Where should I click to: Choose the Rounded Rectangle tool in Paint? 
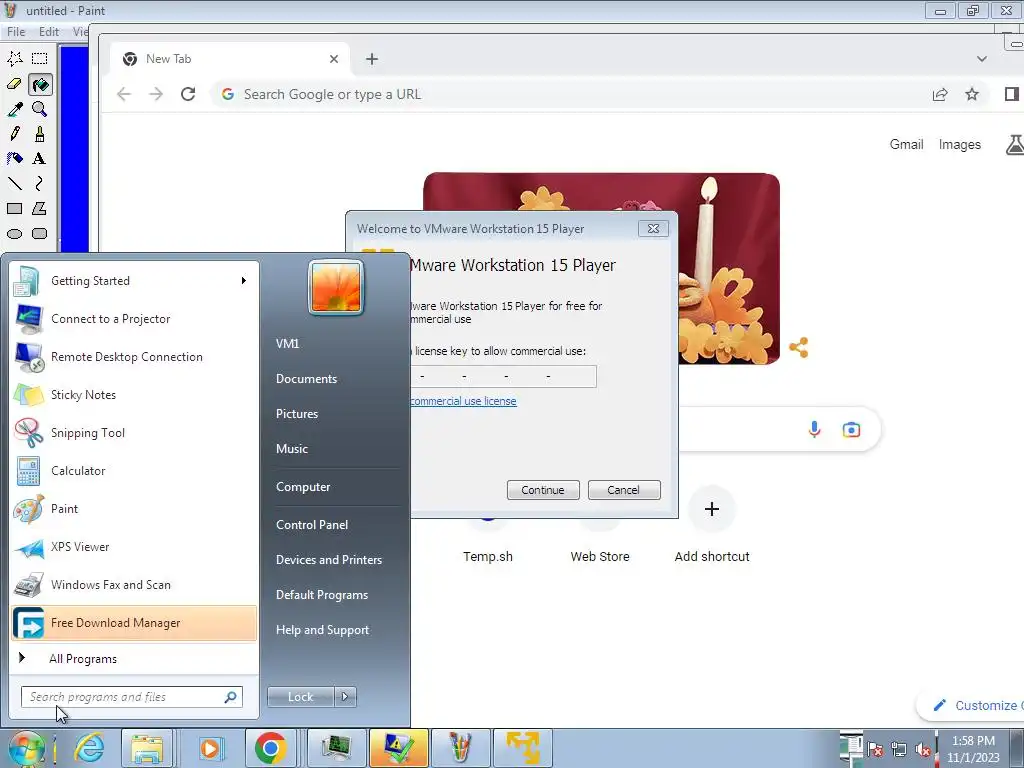[39, 233]
